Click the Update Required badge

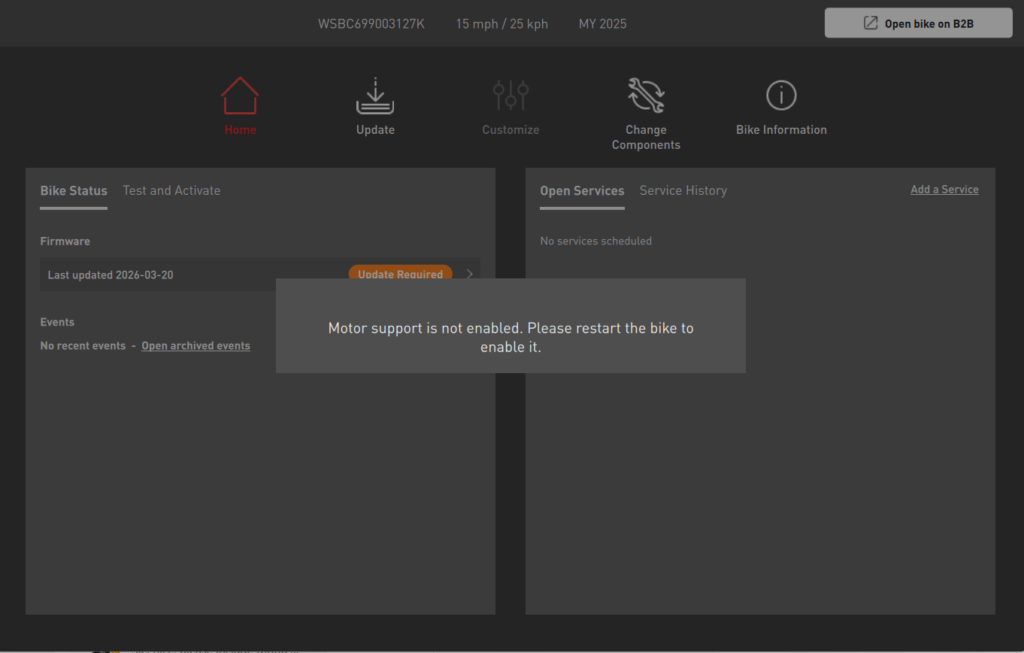point(400,272)
